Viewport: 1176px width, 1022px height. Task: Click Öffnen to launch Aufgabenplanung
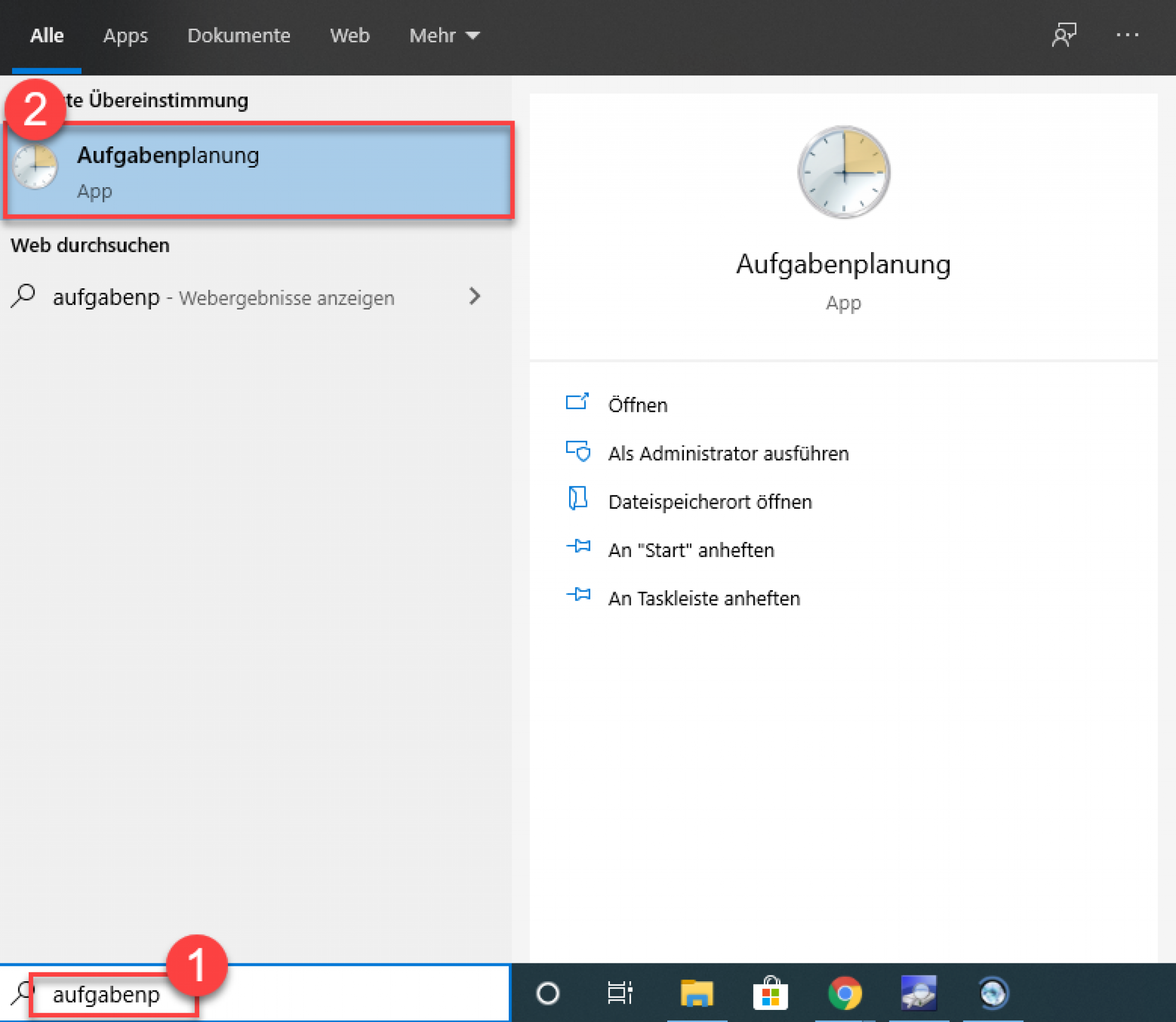637,405
